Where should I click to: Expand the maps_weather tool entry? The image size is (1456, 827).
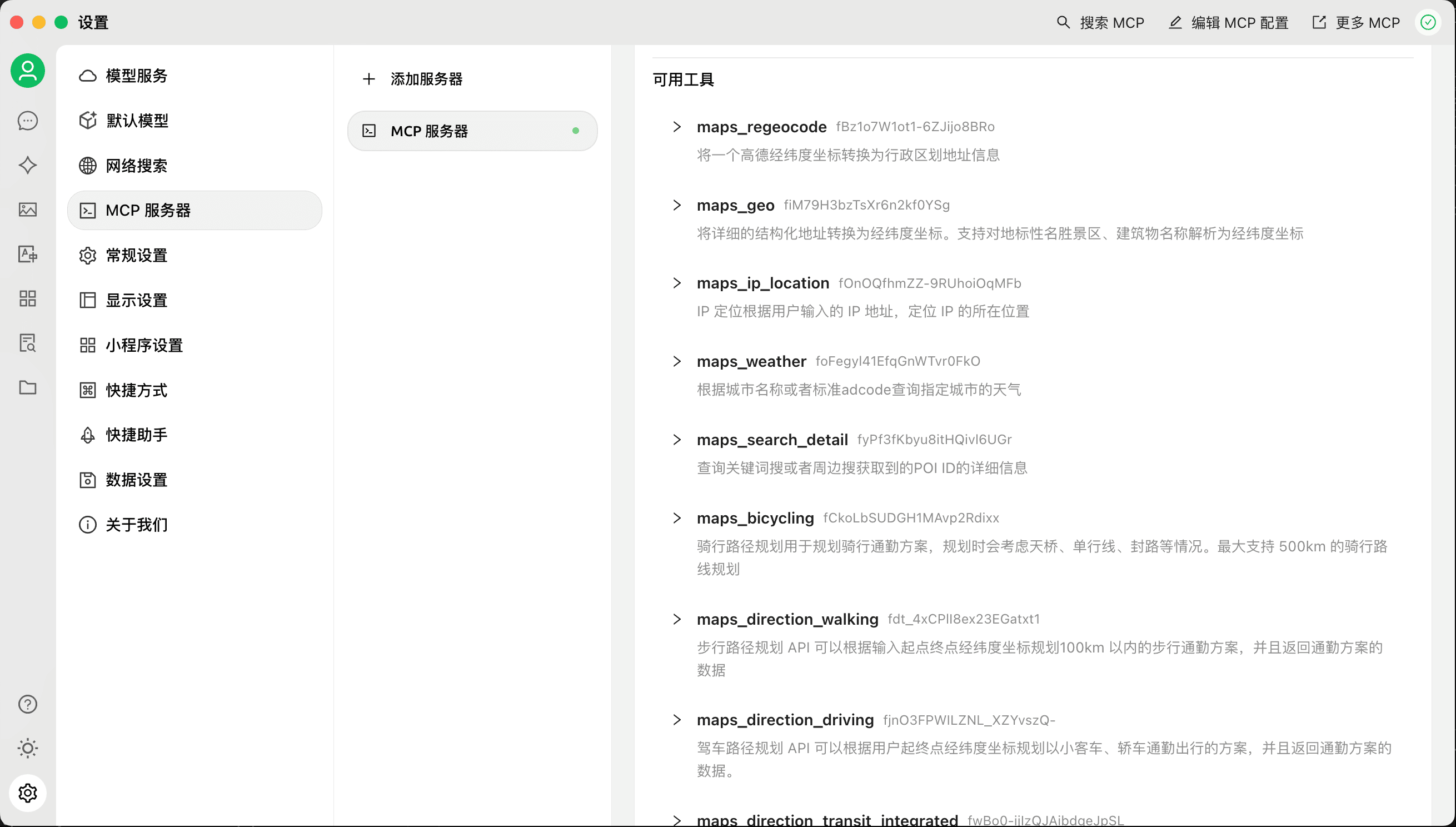pos(677,361)
